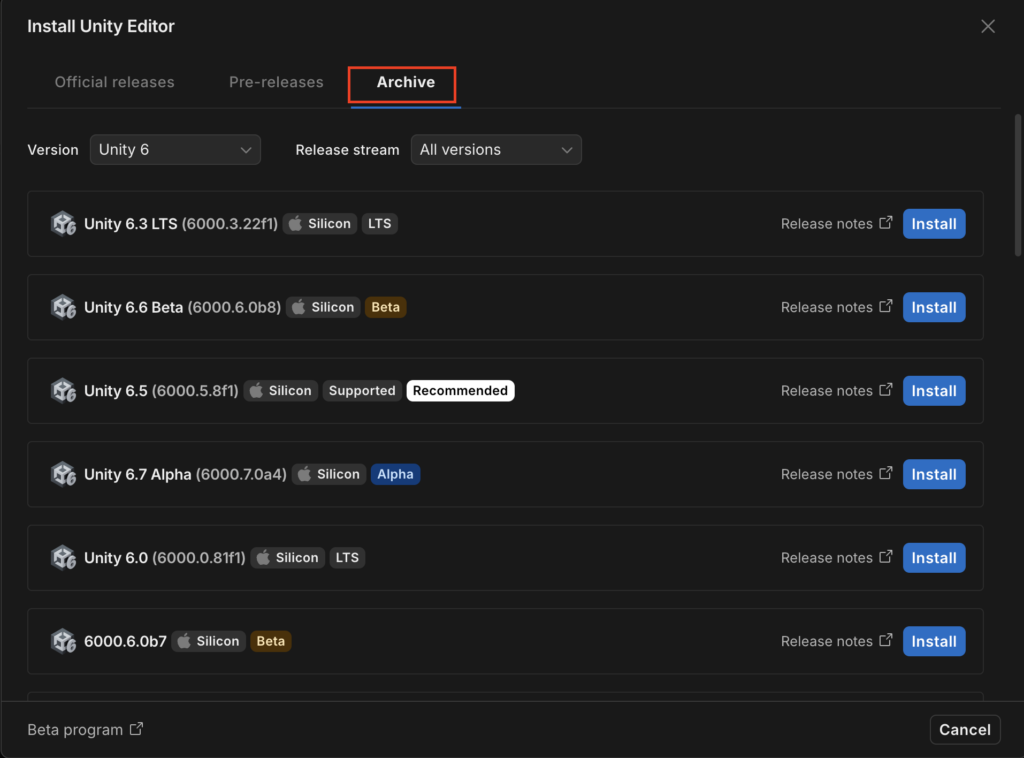
Task: Open the Beta program link
Action: tap(85, 729)
